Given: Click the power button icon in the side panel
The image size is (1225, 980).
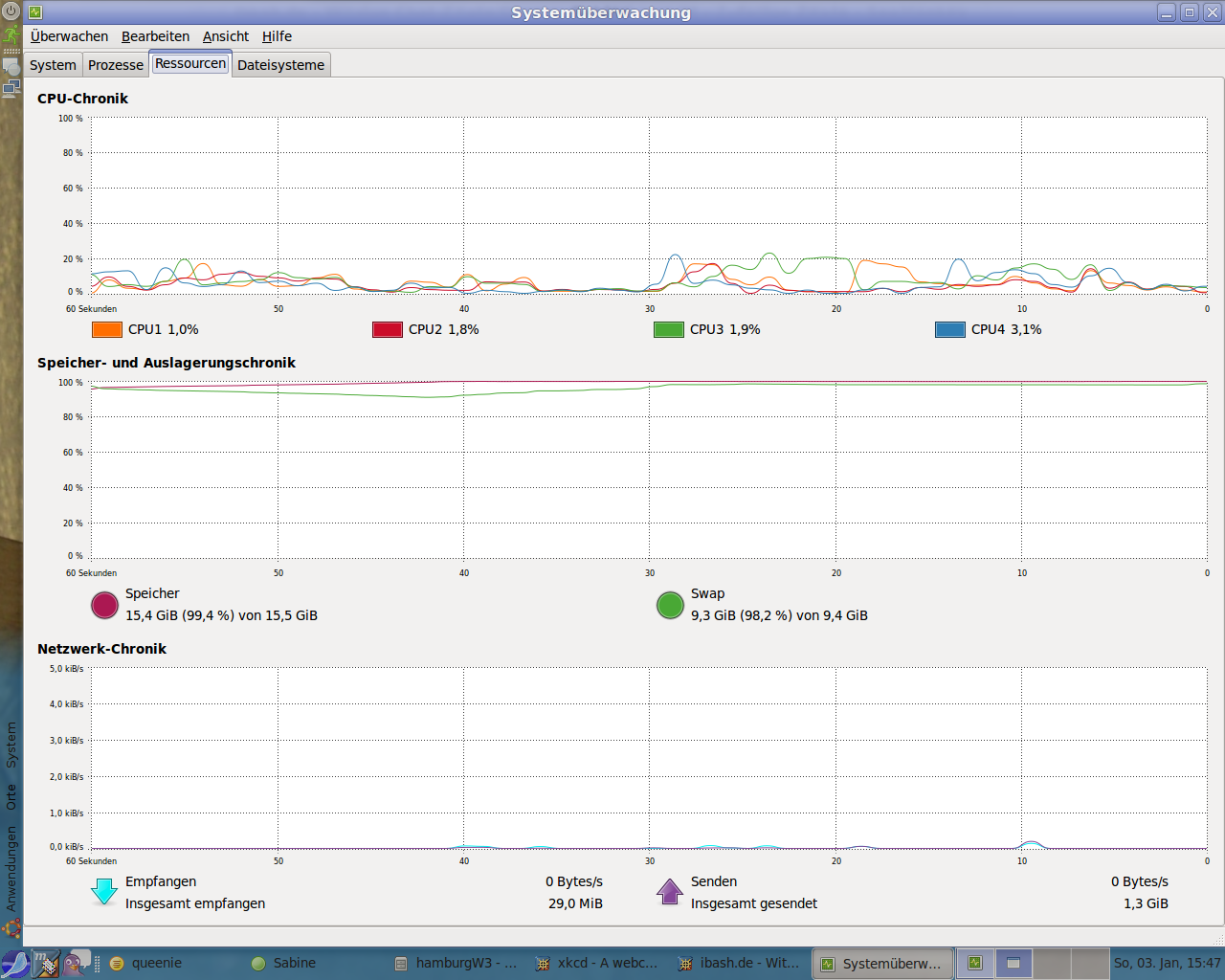Looking at the screenshot, I should point(11,12).
